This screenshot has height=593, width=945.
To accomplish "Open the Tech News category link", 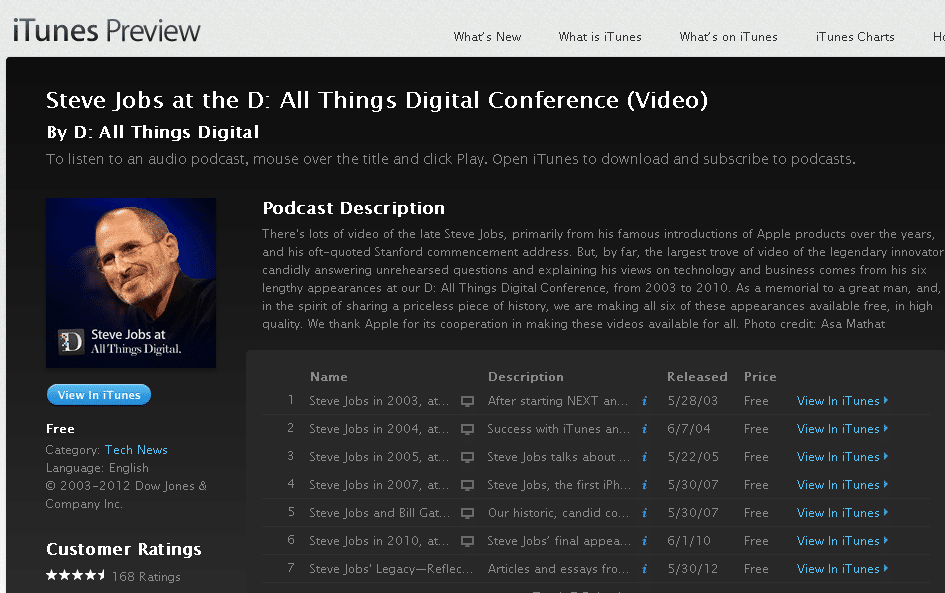I will click(136, 450).
